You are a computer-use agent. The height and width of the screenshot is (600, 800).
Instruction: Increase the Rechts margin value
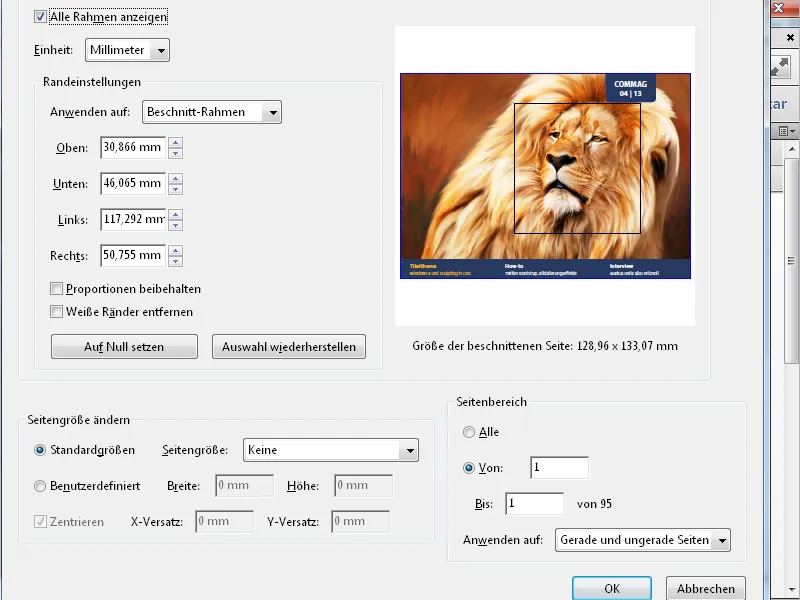(176, 250)
